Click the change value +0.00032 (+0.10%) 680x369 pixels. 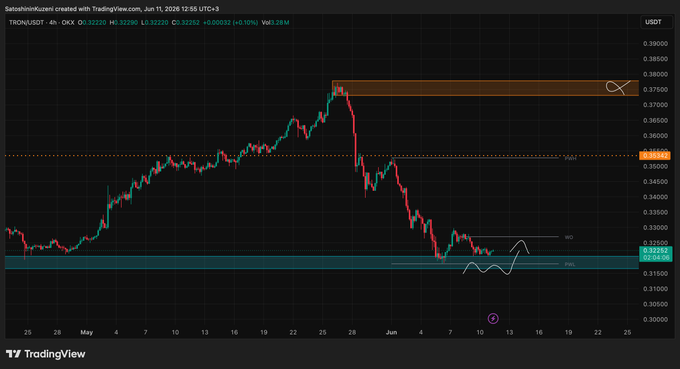coord(230,23)
